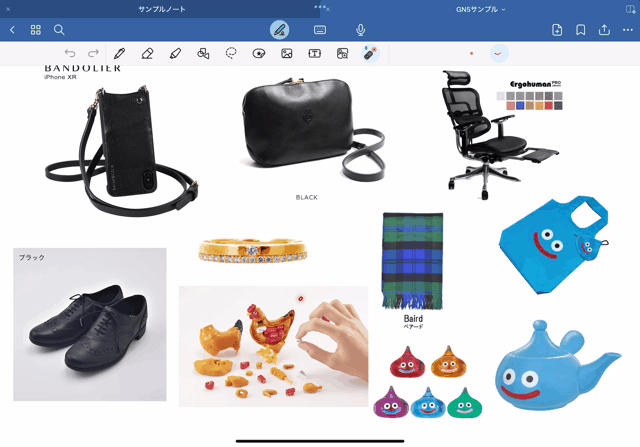Close the GN5サンプル tab
Screen dimensions: 640x447
click(328, 9)
